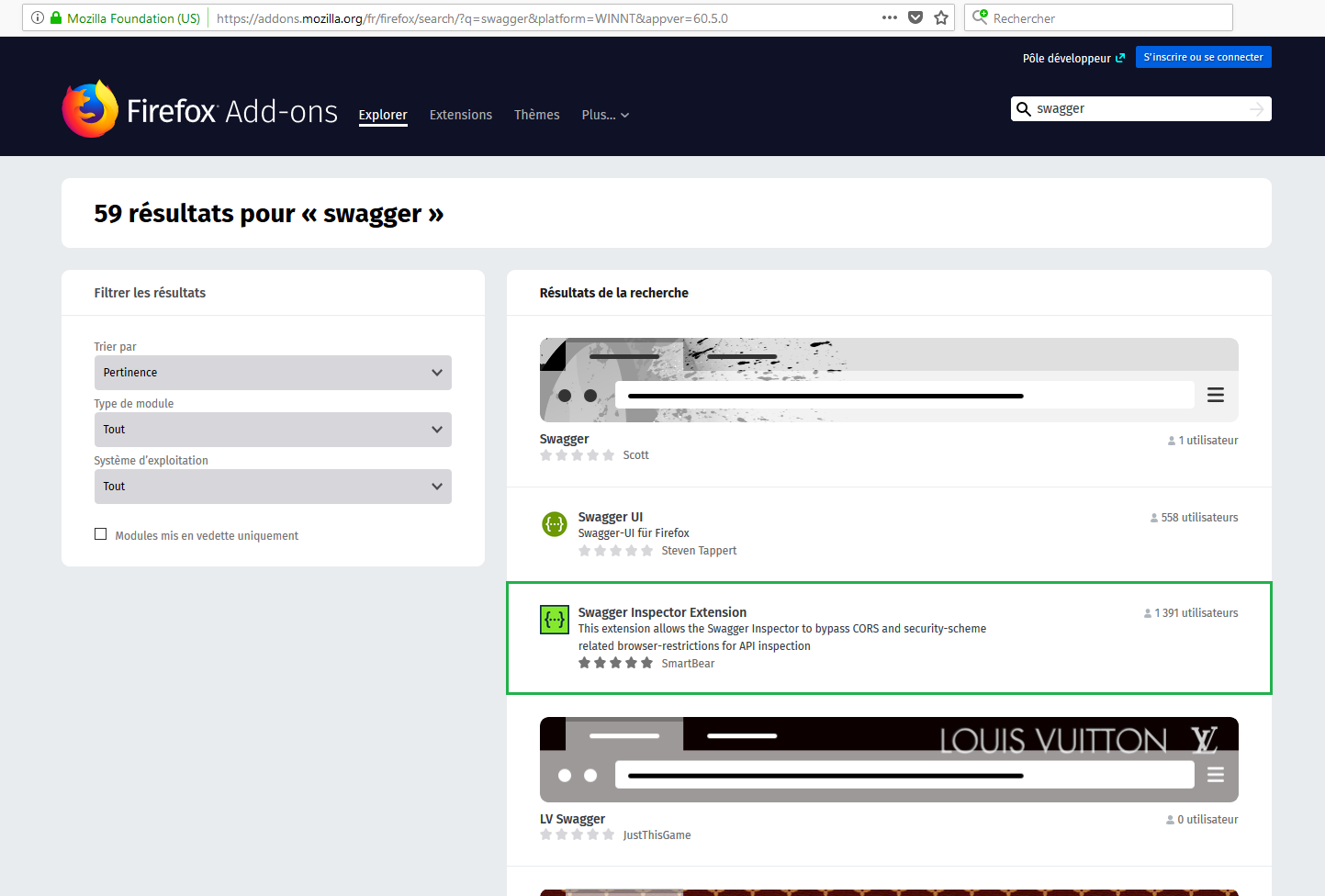The height and width of the screenshot is (896, 1325).
Task: Open the page actions three-dot menu
Action: tap(889, 17)
